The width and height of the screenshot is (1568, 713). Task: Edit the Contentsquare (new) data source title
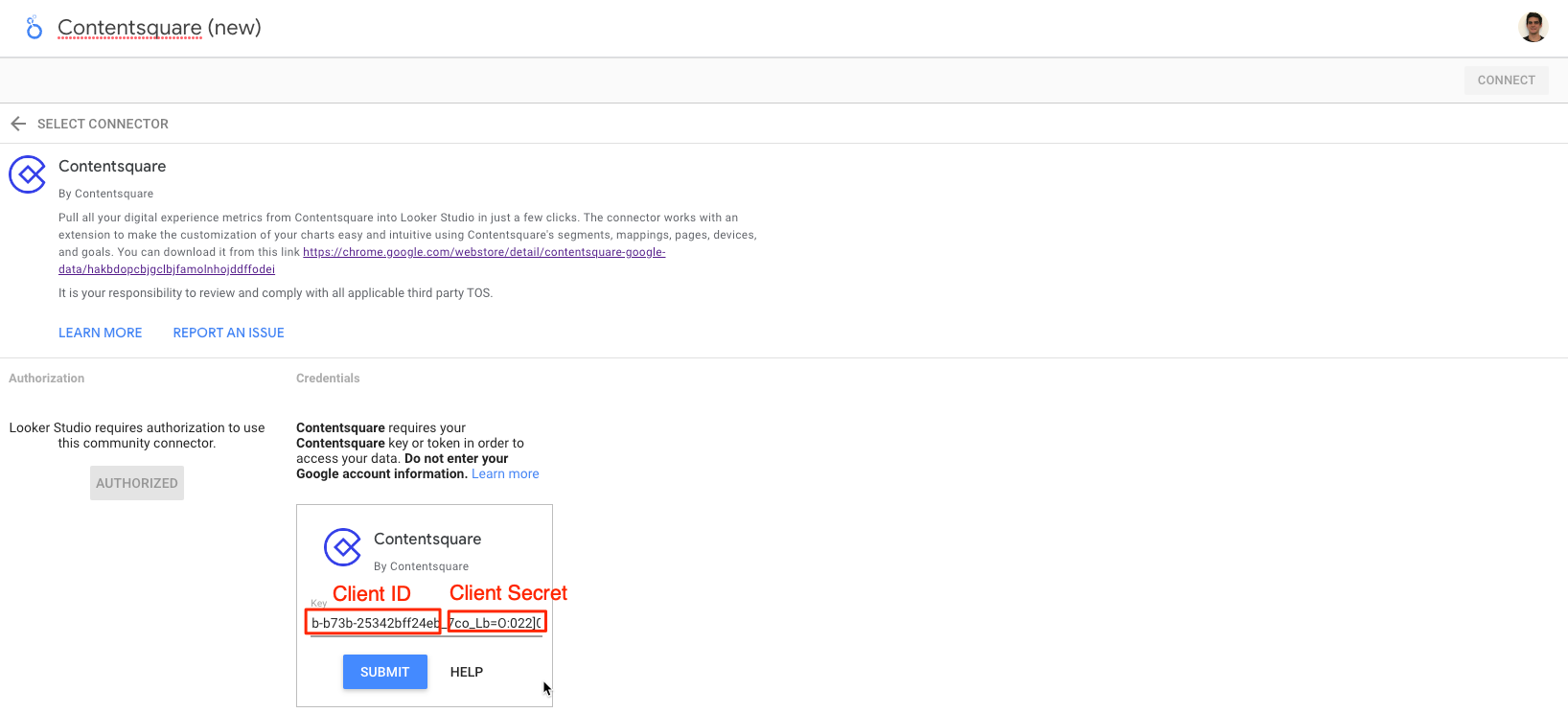click(159, 28)
